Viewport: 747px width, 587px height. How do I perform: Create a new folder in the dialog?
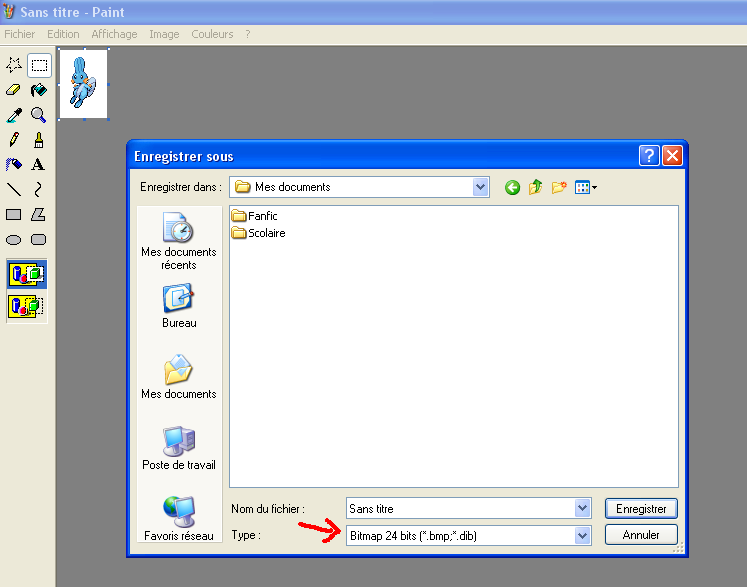coord(559,187)
